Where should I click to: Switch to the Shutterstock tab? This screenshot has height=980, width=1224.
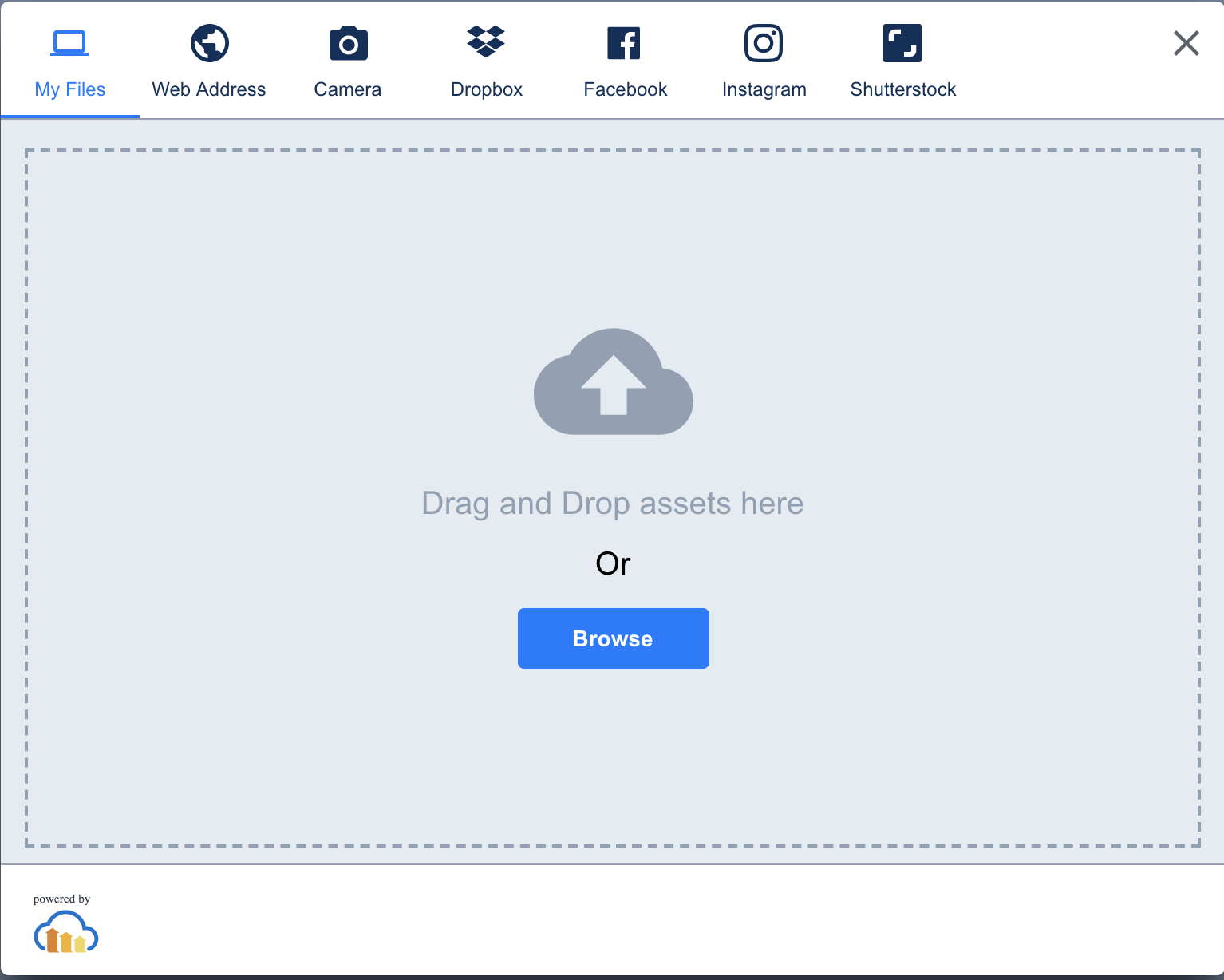(902, 89)
